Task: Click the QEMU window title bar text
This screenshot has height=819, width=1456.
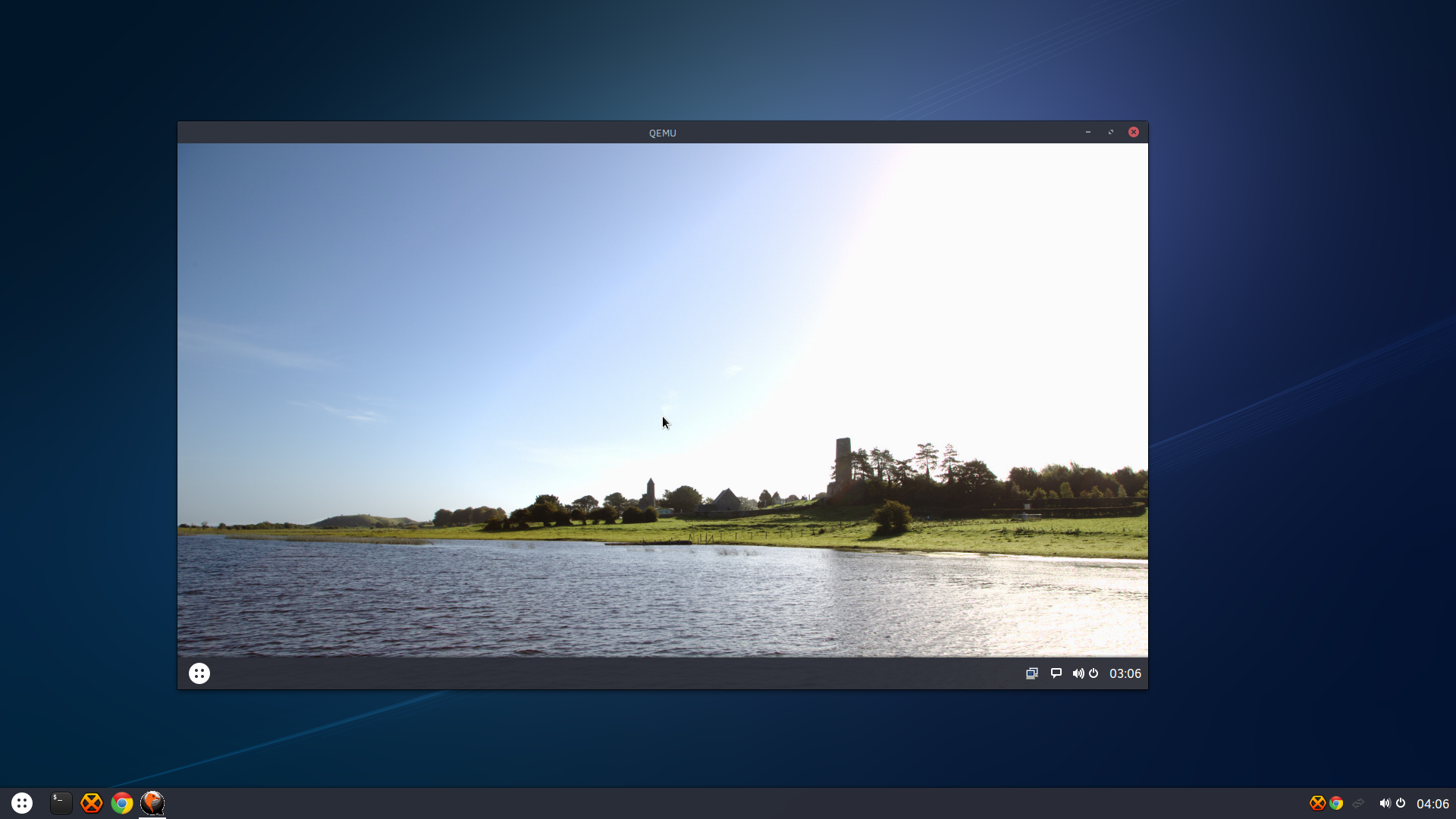Action: [x=662, y=133]
